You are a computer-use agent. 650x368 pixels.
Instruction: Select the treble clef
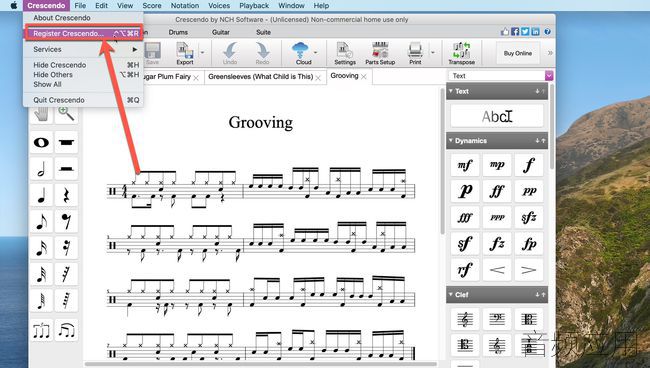point(465,320)
